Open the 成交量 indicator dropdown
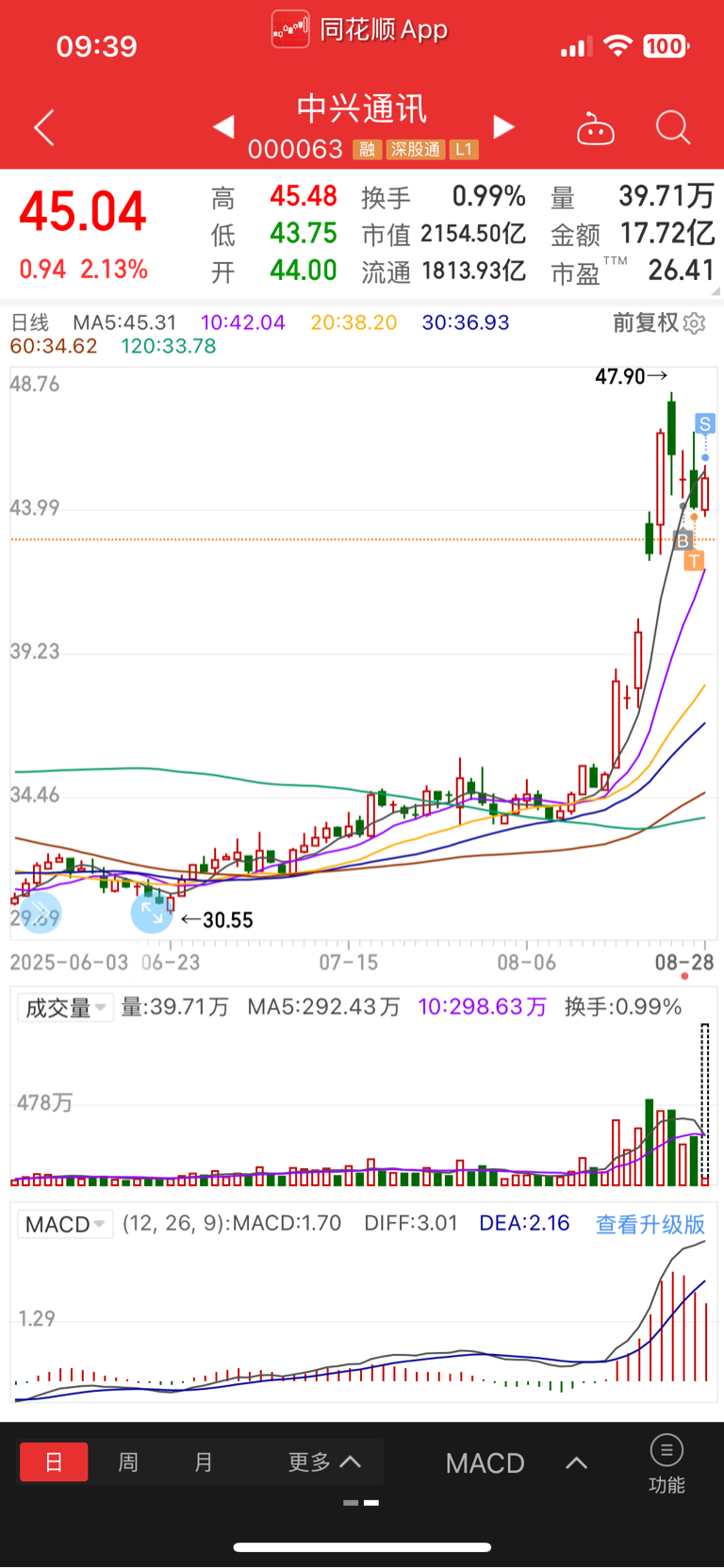 point(65,1008)
